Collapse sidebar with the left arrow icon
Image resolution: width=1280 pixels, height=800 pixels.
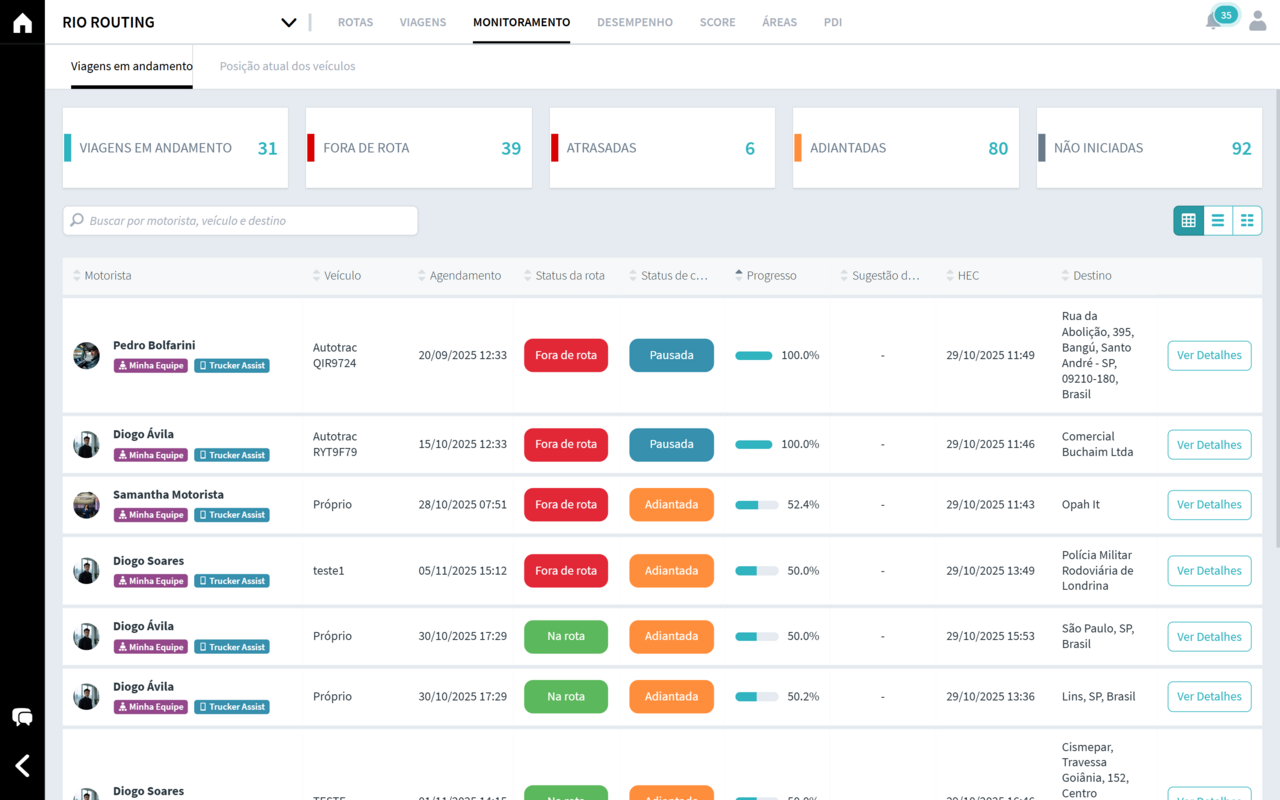(x=22, y=765)
